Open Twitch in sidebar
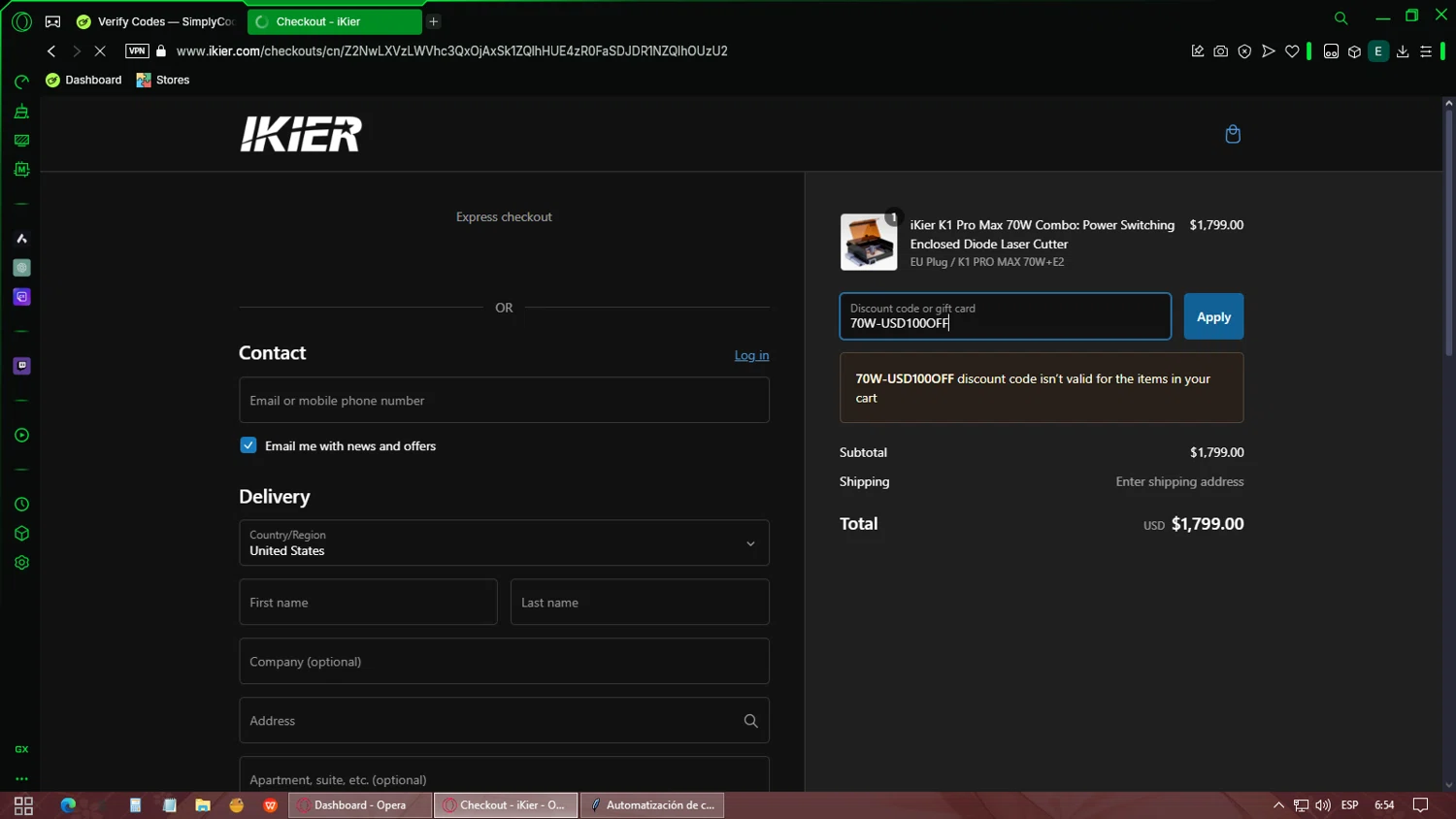Viewport: 1456px width, 819px height. pyautogui.click(x=21, y=366)
